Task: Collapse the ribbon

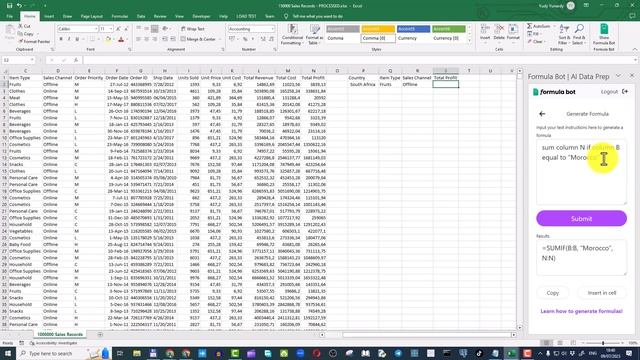Action: (635, 50)
